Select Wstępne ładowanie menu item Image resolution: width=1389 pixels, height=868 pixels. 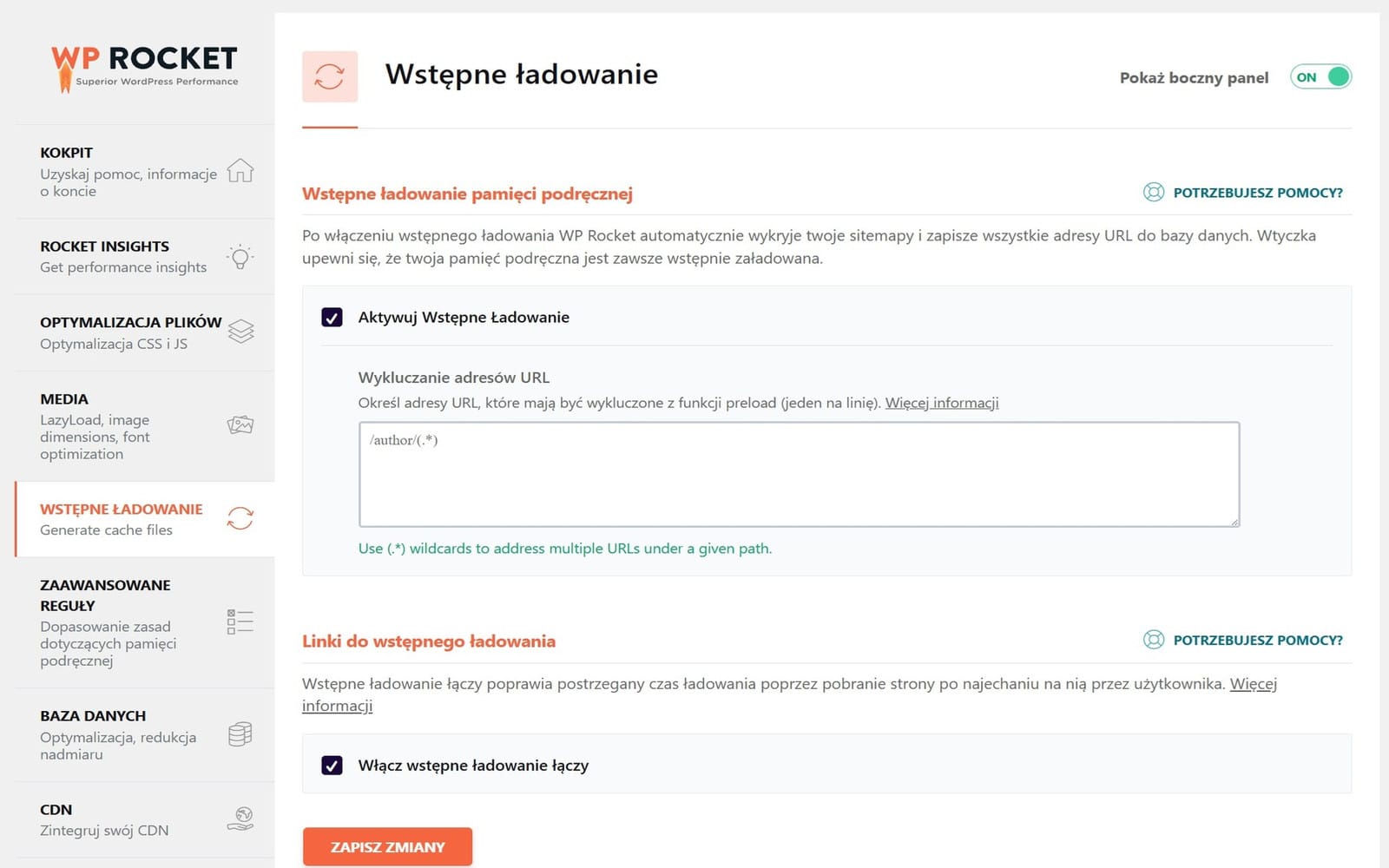[x=145, y=519]
